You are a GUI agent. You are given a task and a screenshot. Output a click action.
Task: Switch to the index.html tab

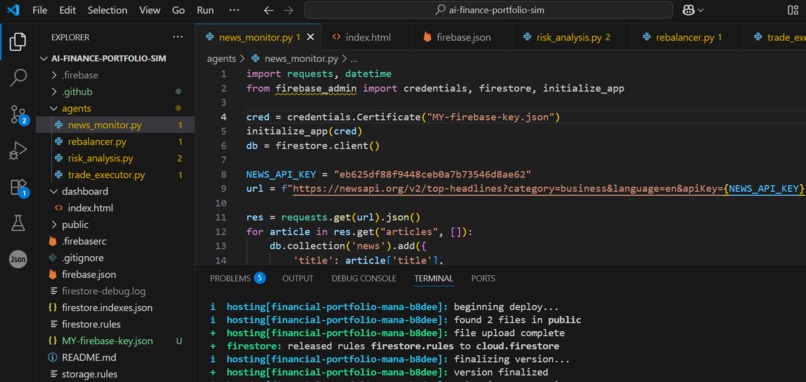[x=367, y=37]
